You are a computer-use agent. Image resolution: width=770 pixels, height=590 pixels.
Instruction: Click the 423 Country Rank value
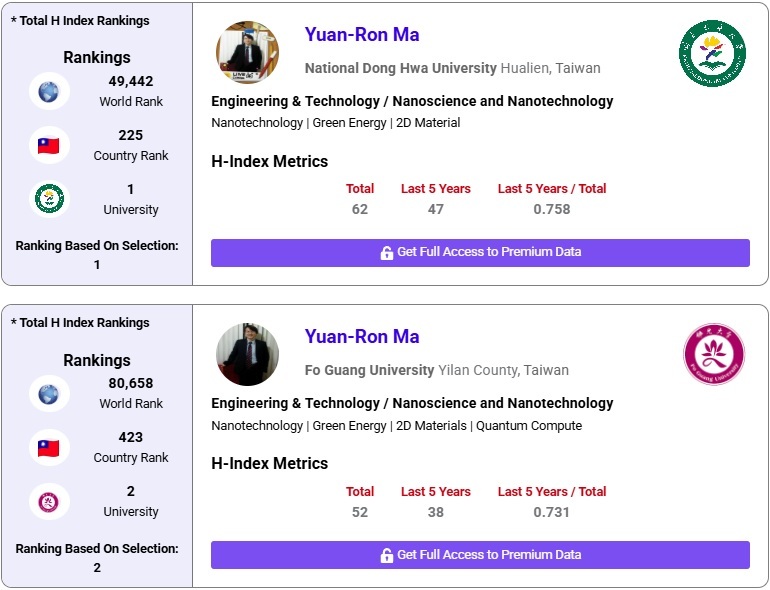tap(131, 437)
